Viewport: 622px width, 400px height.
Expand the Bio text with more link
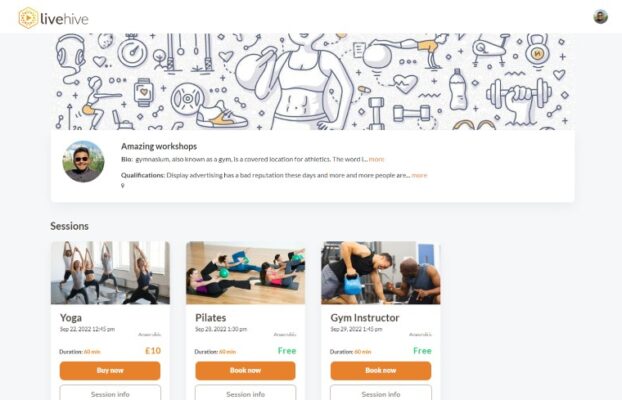(x=376, y=159)
